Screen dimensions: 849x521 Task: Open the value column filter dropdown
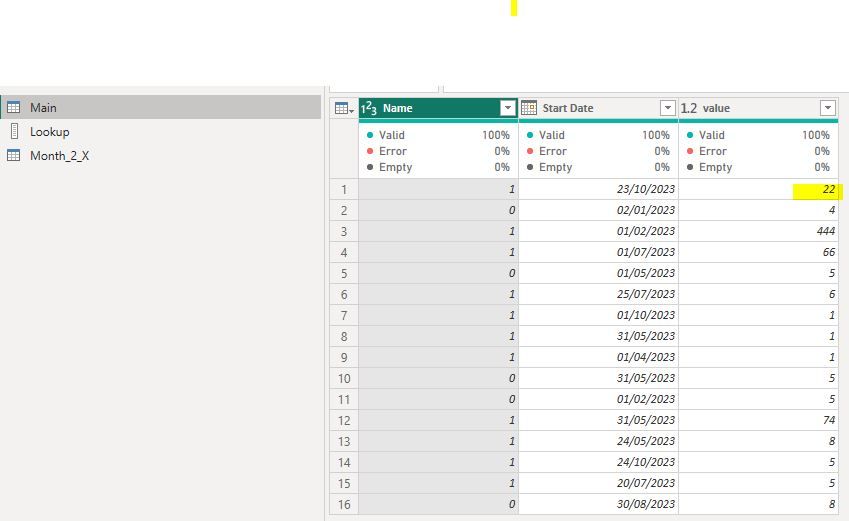pyautogui.click(x=827, y=108)
